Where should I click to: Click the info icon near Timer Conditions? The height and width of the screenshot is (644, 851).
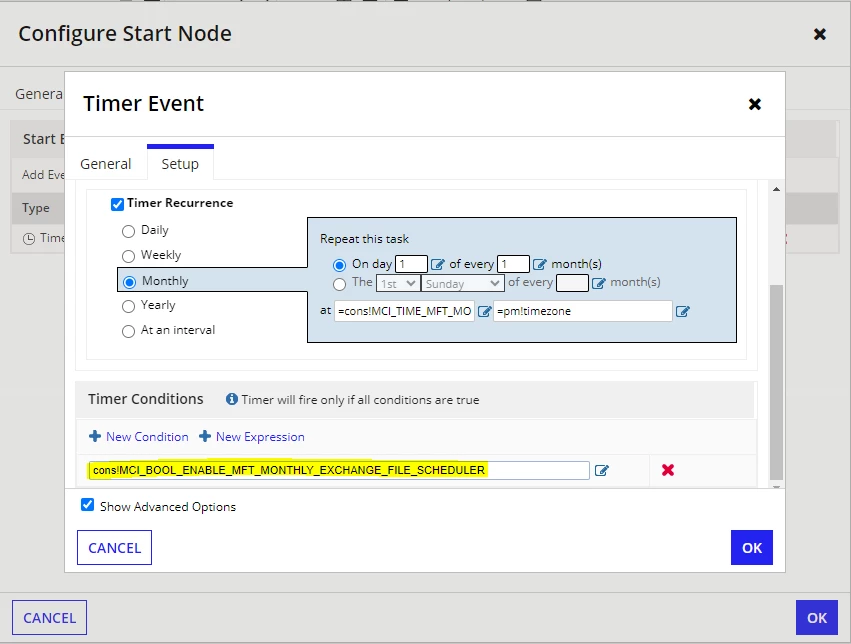pos(232,399)
